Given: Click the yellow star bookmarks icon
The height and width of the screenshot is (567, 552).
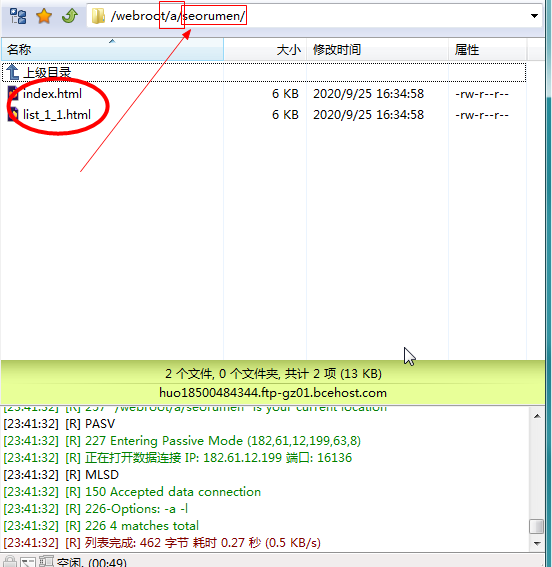Looking at the screenshot, I should pos(44,16).
